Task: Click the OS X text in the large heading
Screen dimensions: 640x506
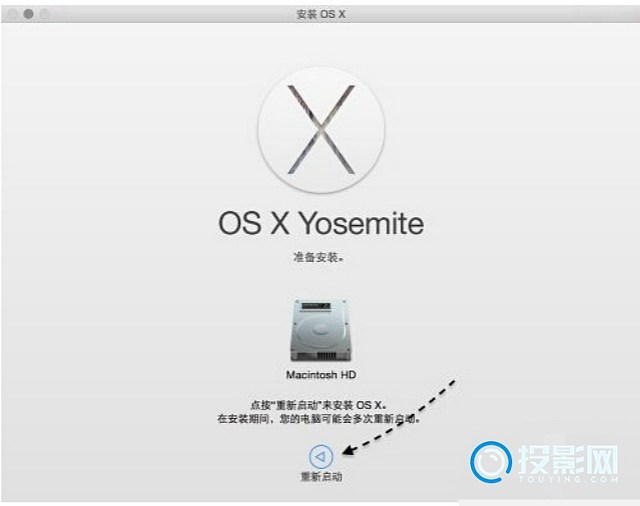Action: 254,224
